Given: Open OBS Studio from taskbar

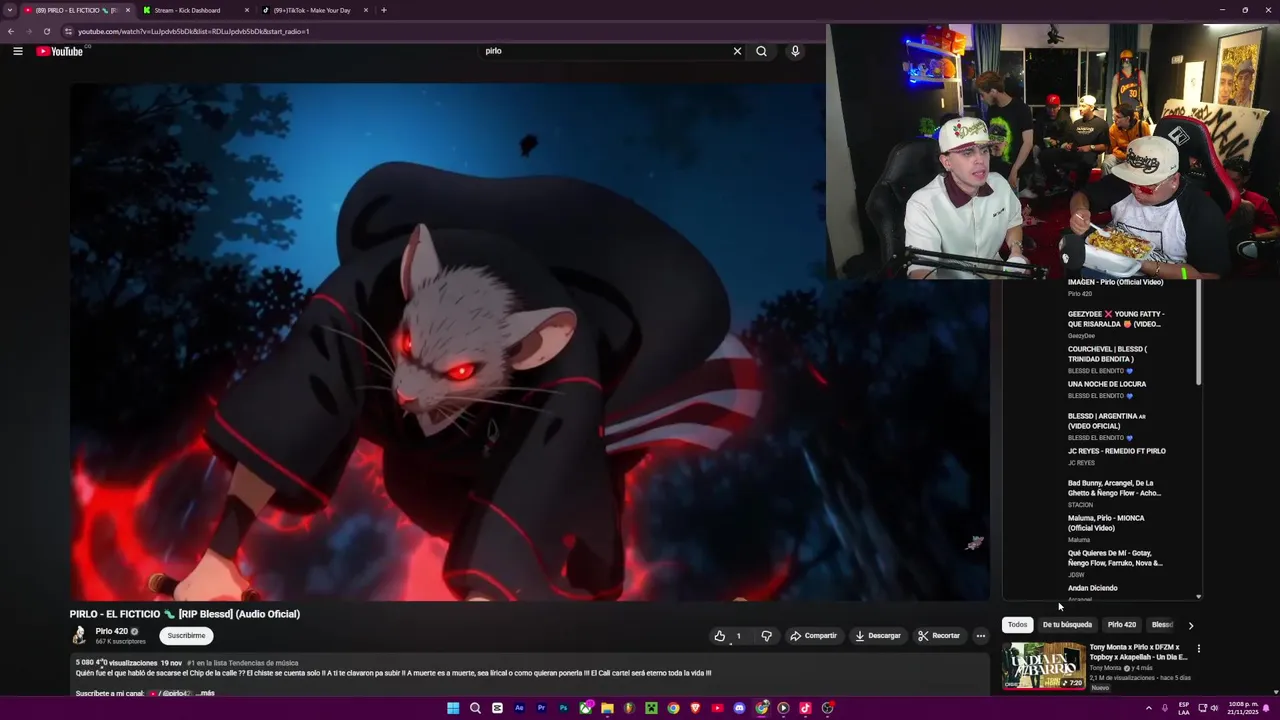Looking at the screenshot, I should pos(827,708).
